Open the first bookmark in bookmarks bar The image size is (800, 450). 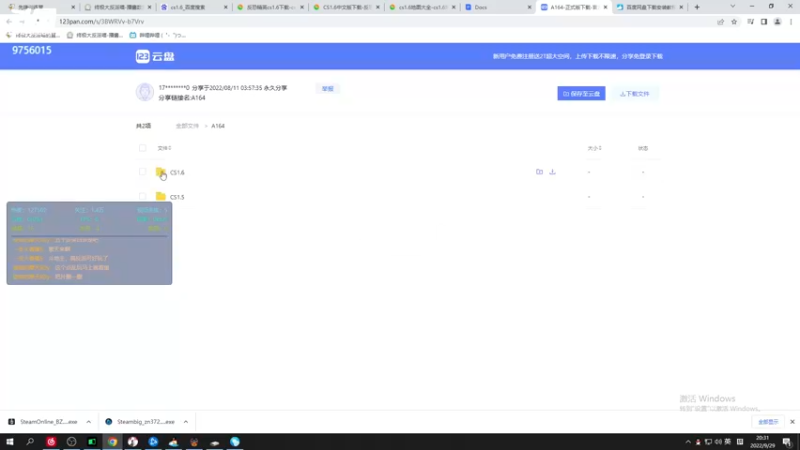pos(33,35)
